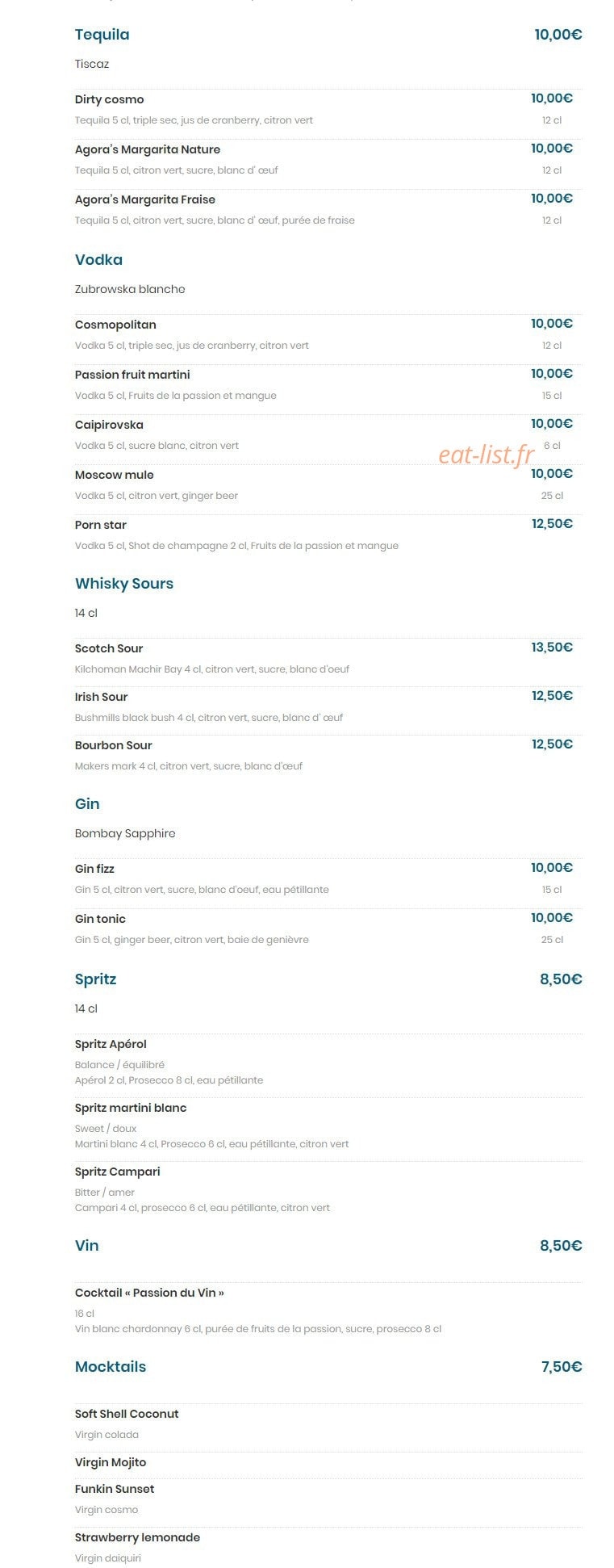Open the Mocktails section heading
The image size is (614, 1568).
[111, 1367]
